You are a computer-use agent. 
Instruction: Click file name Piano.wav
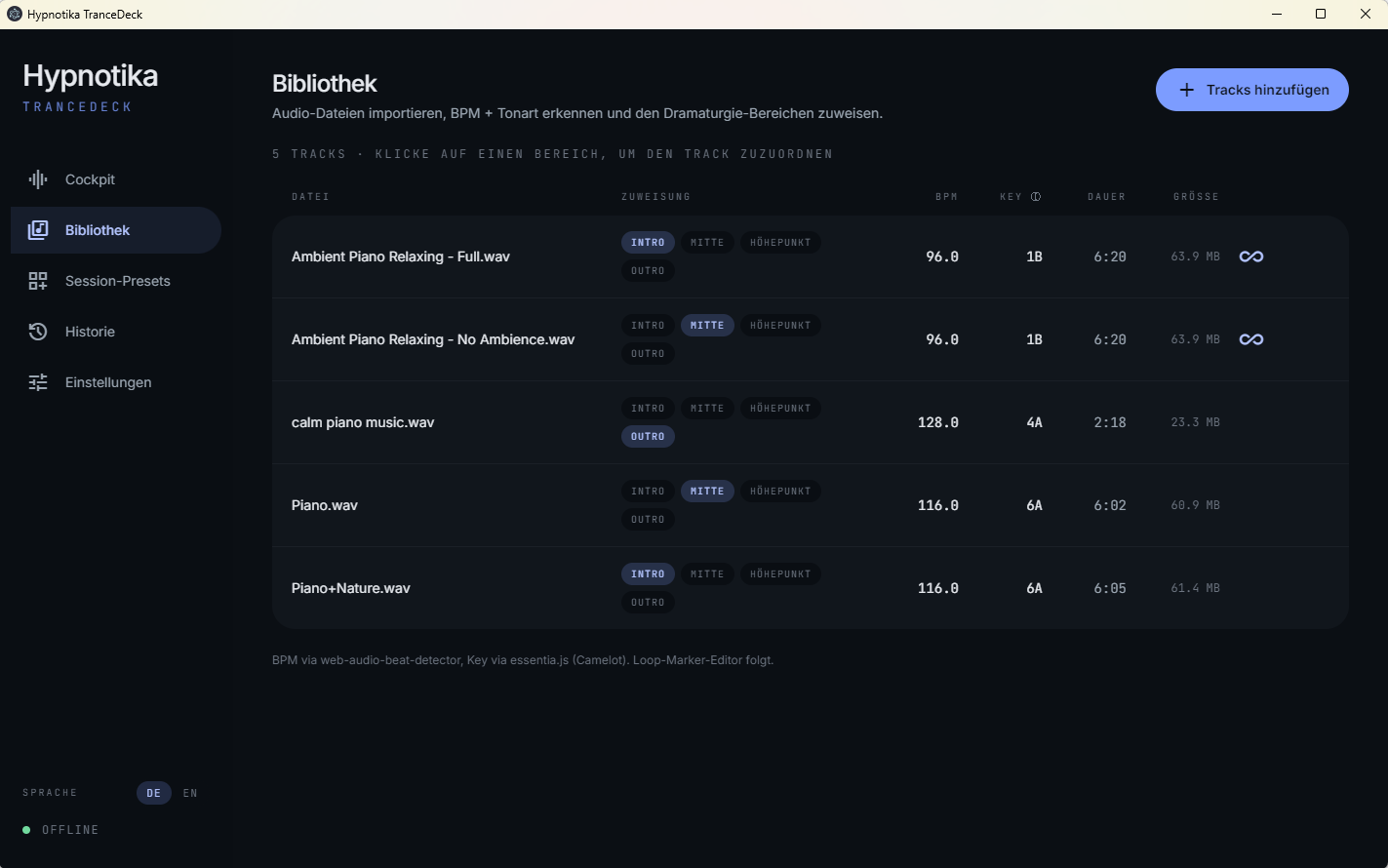[325, 505]
